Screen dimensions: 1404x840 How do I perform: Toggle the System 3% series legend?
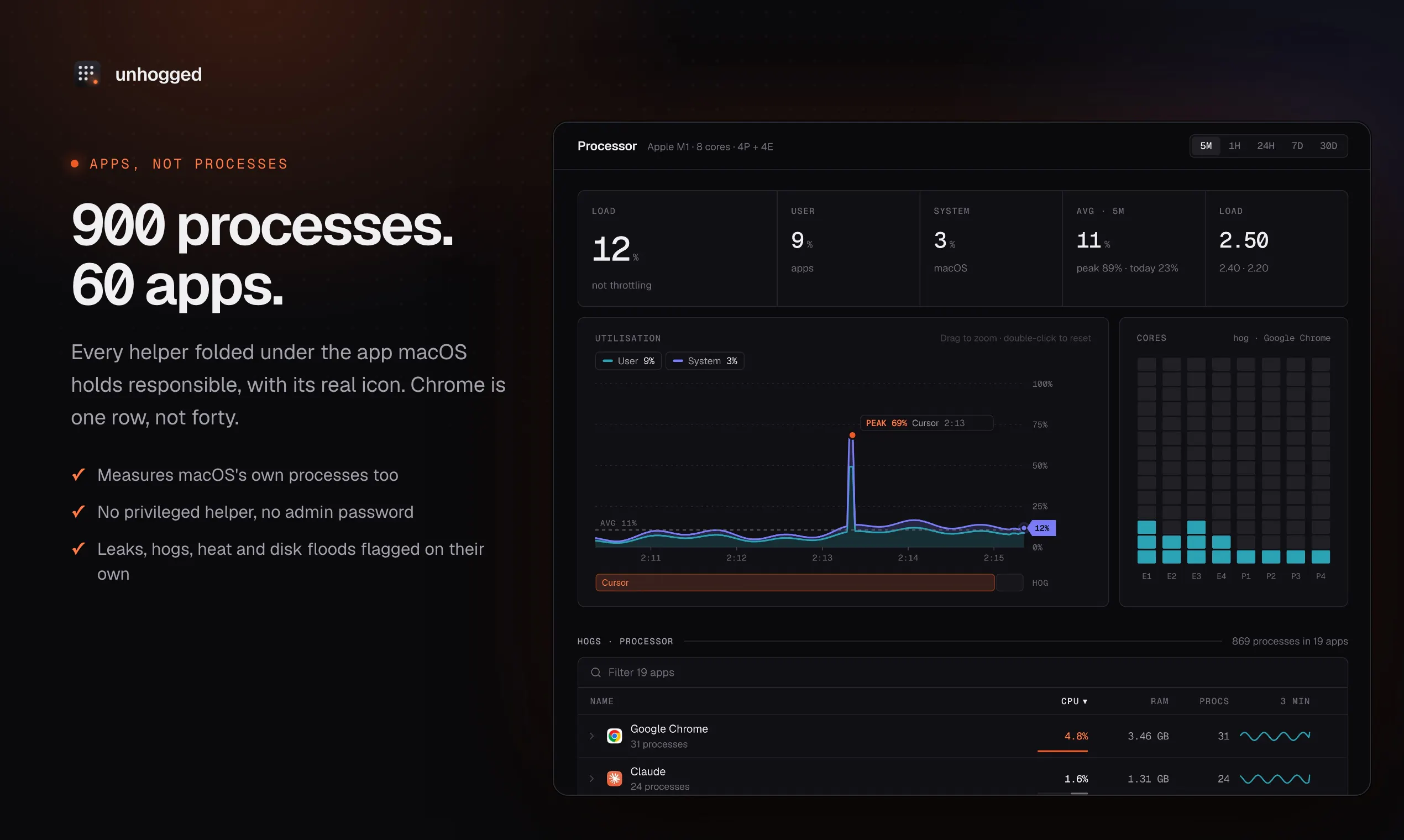705,360
